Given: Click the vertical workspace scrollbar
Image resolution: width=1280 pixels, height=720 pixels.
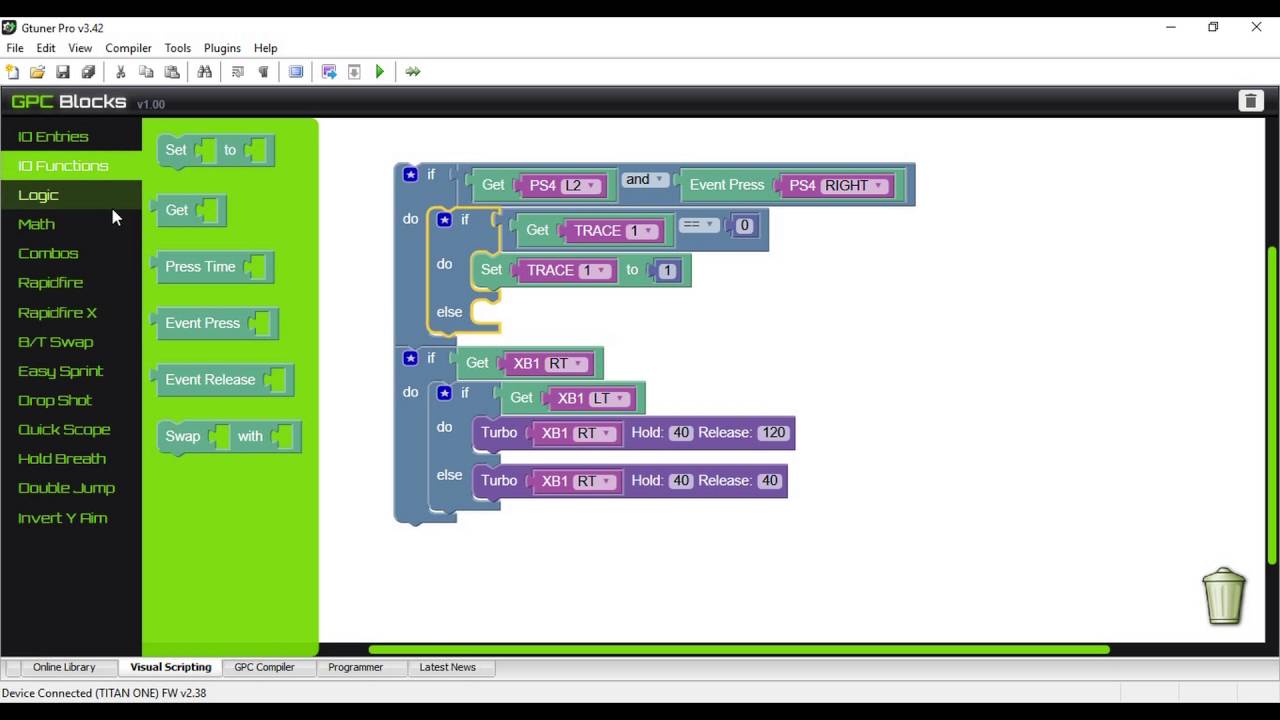Looking at the screenshot, I should point(1272,405).
